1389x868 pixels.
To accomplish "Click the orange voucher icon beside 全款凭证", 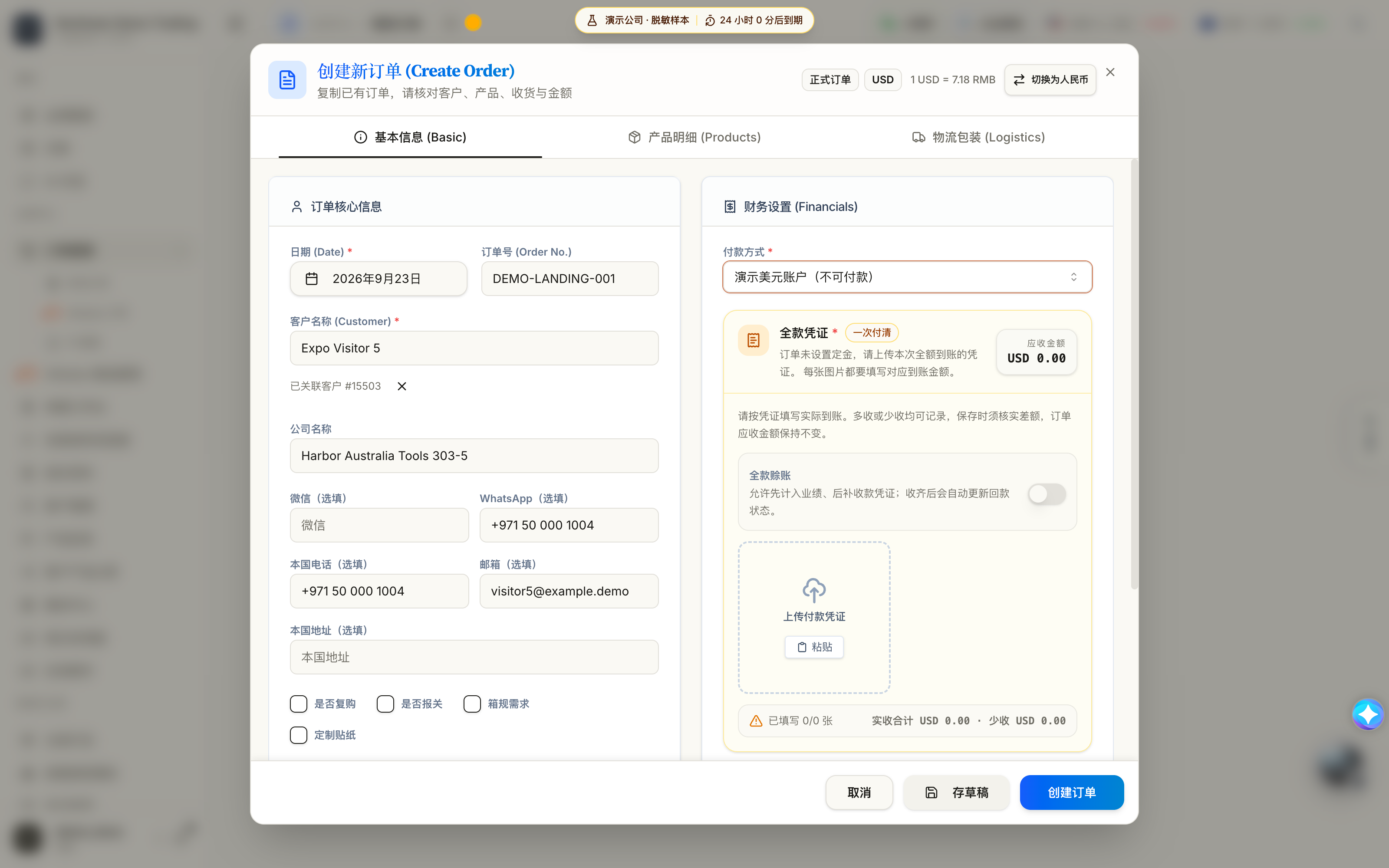I will [x=753, y=340].
